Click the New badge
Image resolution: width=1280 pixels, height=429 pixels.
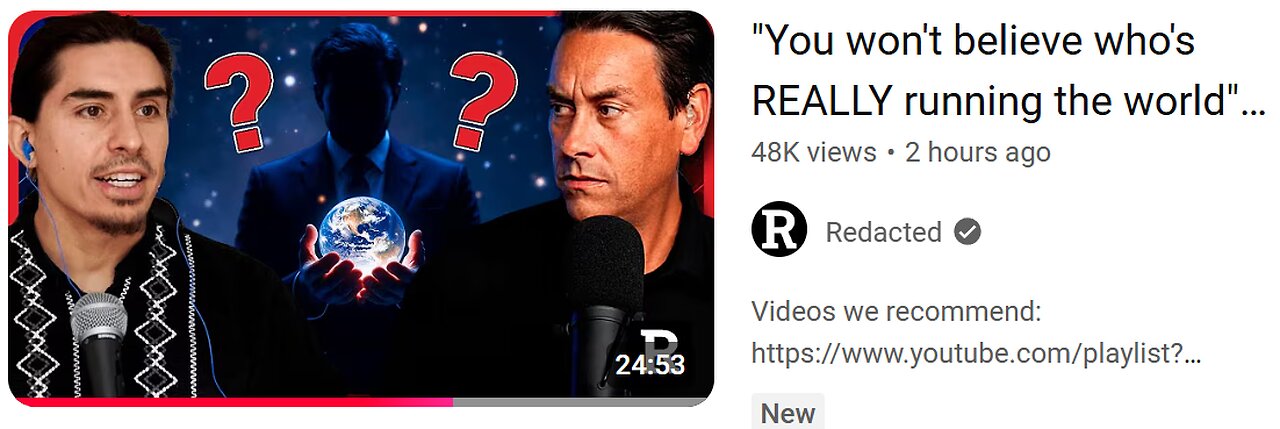[787, 413]
